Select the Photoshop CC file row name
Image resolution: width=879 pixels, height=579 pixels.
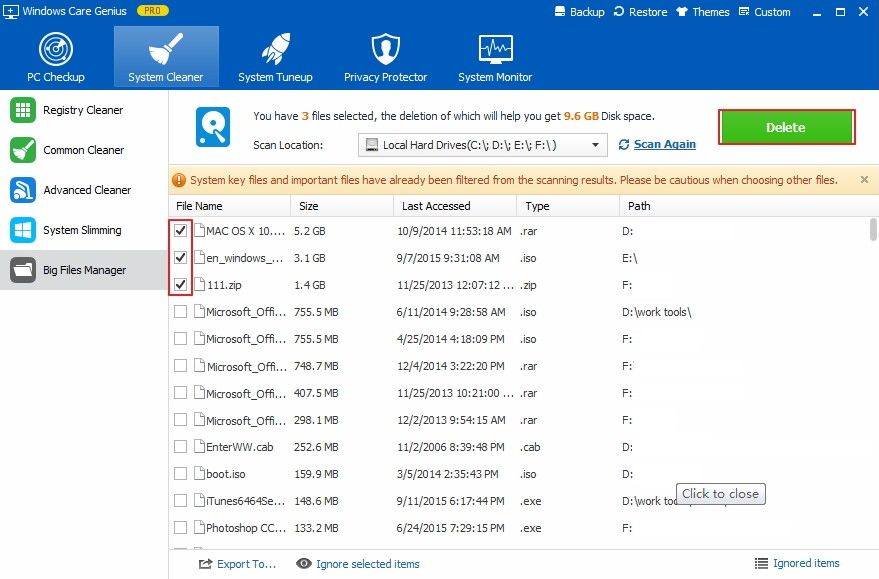(246, 528)
